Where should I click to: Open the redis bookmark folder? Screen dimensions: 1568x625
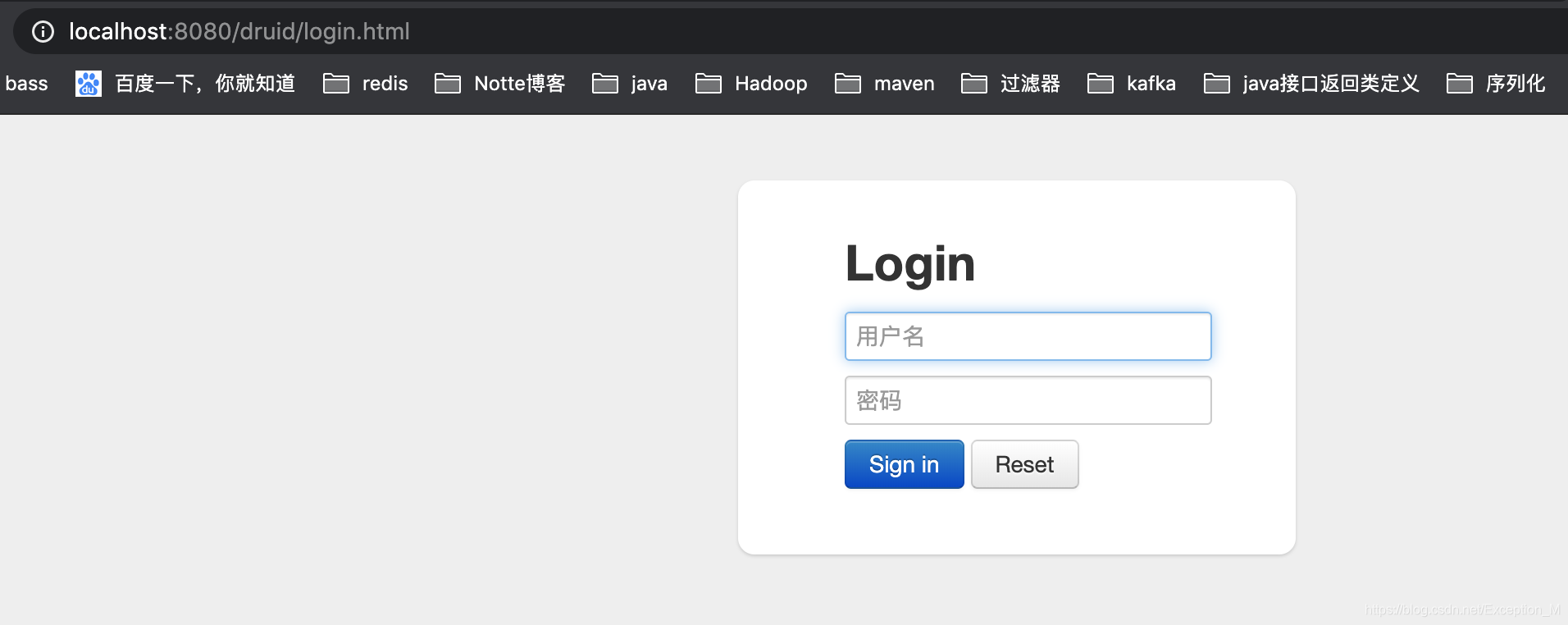tap(366, 84)
